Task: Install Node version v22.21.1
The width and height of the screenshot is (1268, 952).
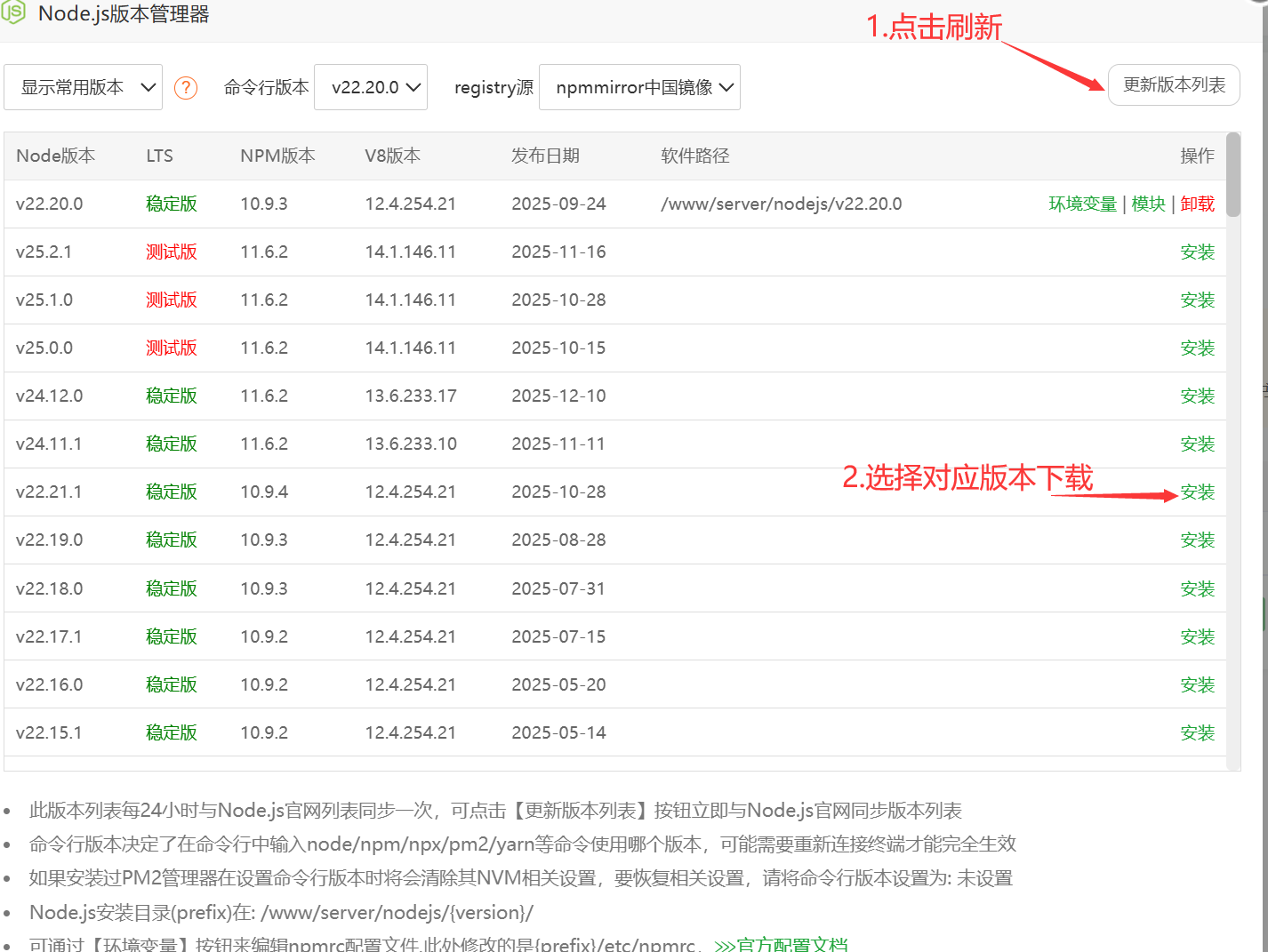Action: tap(1197, 492)
